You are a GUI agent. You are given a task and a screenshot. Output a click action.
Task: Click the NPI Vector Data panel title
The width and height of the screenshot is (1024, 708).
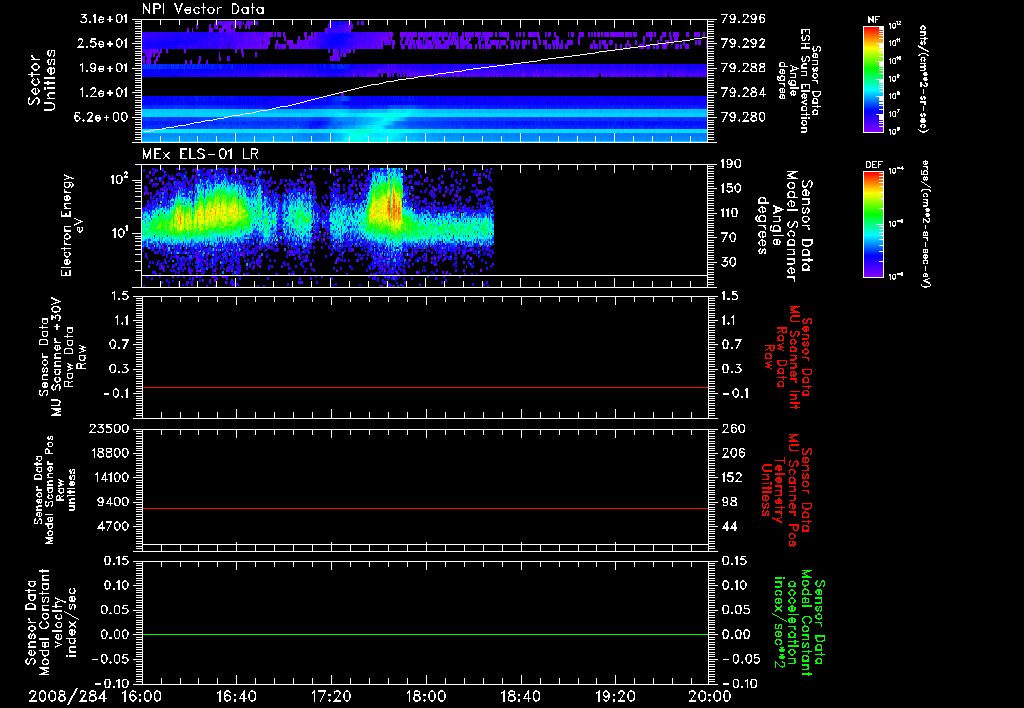(x=203, y=9)
